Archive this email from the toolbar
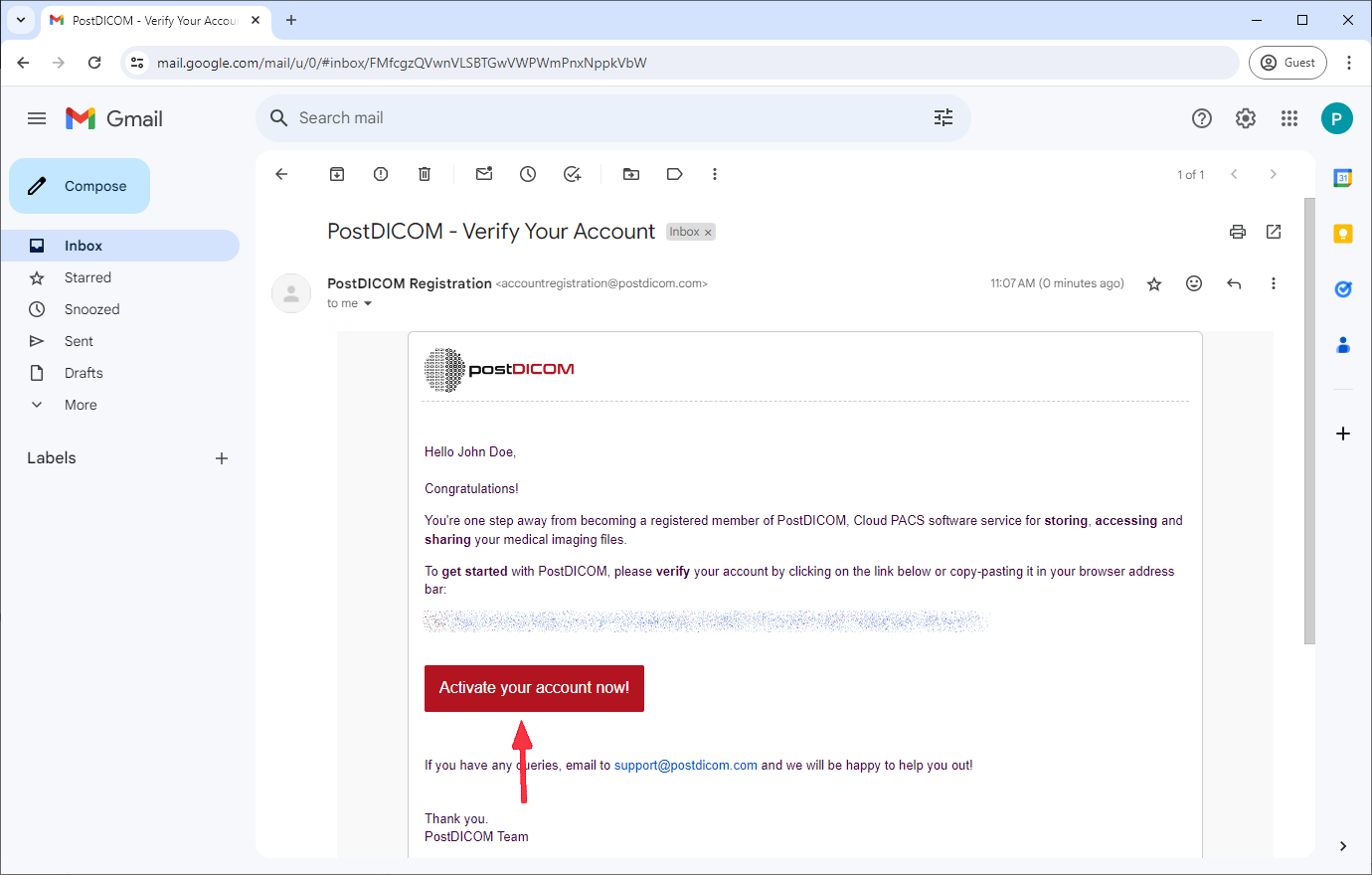 click(336, 174)
